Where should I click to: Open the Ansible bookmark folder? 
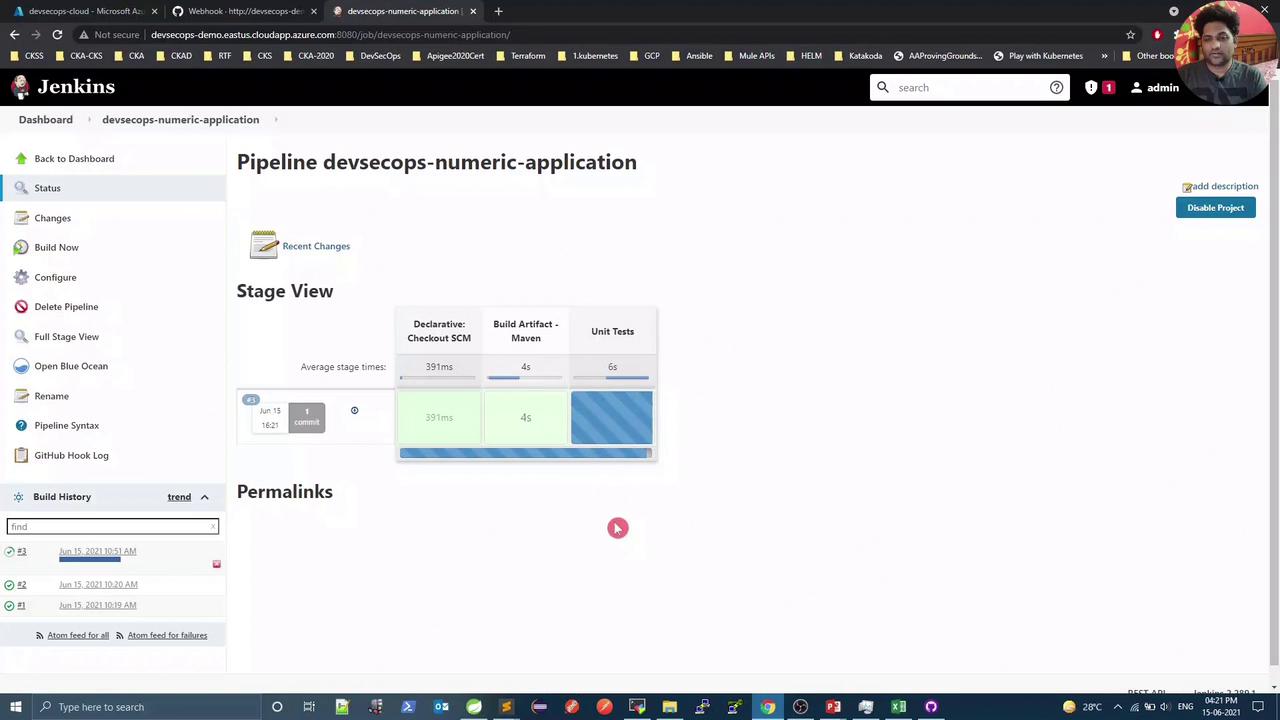(692, 56)
